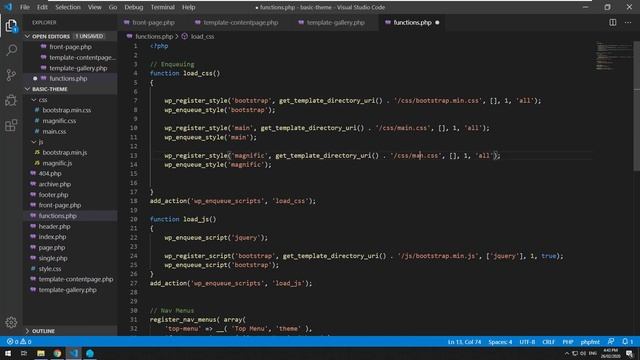Screen dimensions: 640x360
Task: Click the code minimap preview
Action: 613,55
